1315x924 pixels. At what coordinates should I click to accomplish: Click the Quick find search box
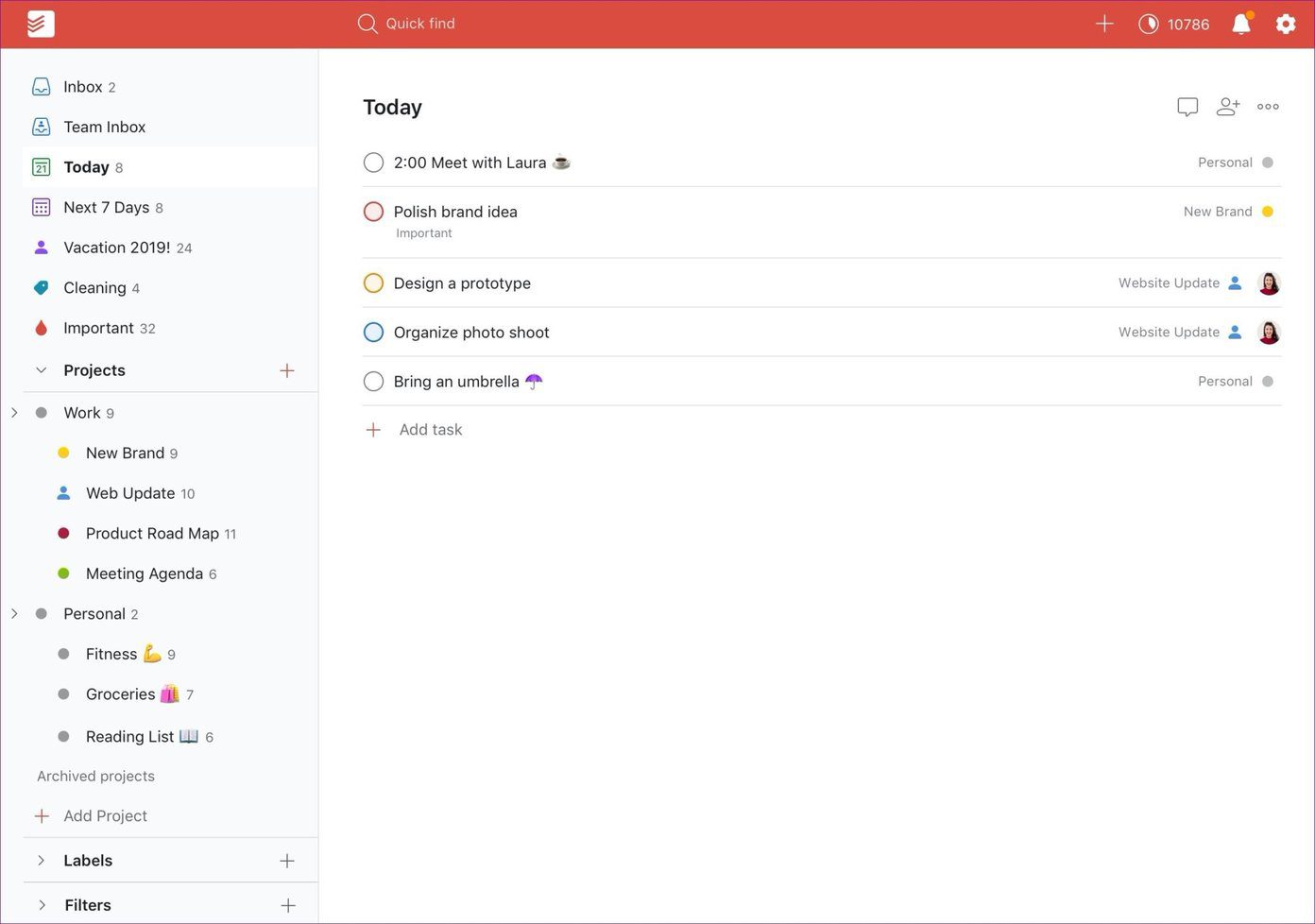406,24
